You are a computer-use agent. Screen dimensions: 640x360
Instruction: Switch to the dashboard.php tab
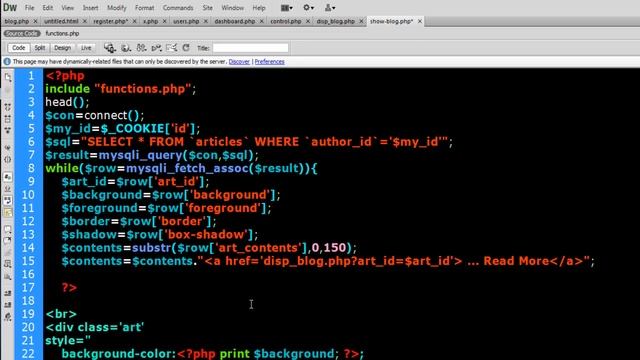pos(235,21)
